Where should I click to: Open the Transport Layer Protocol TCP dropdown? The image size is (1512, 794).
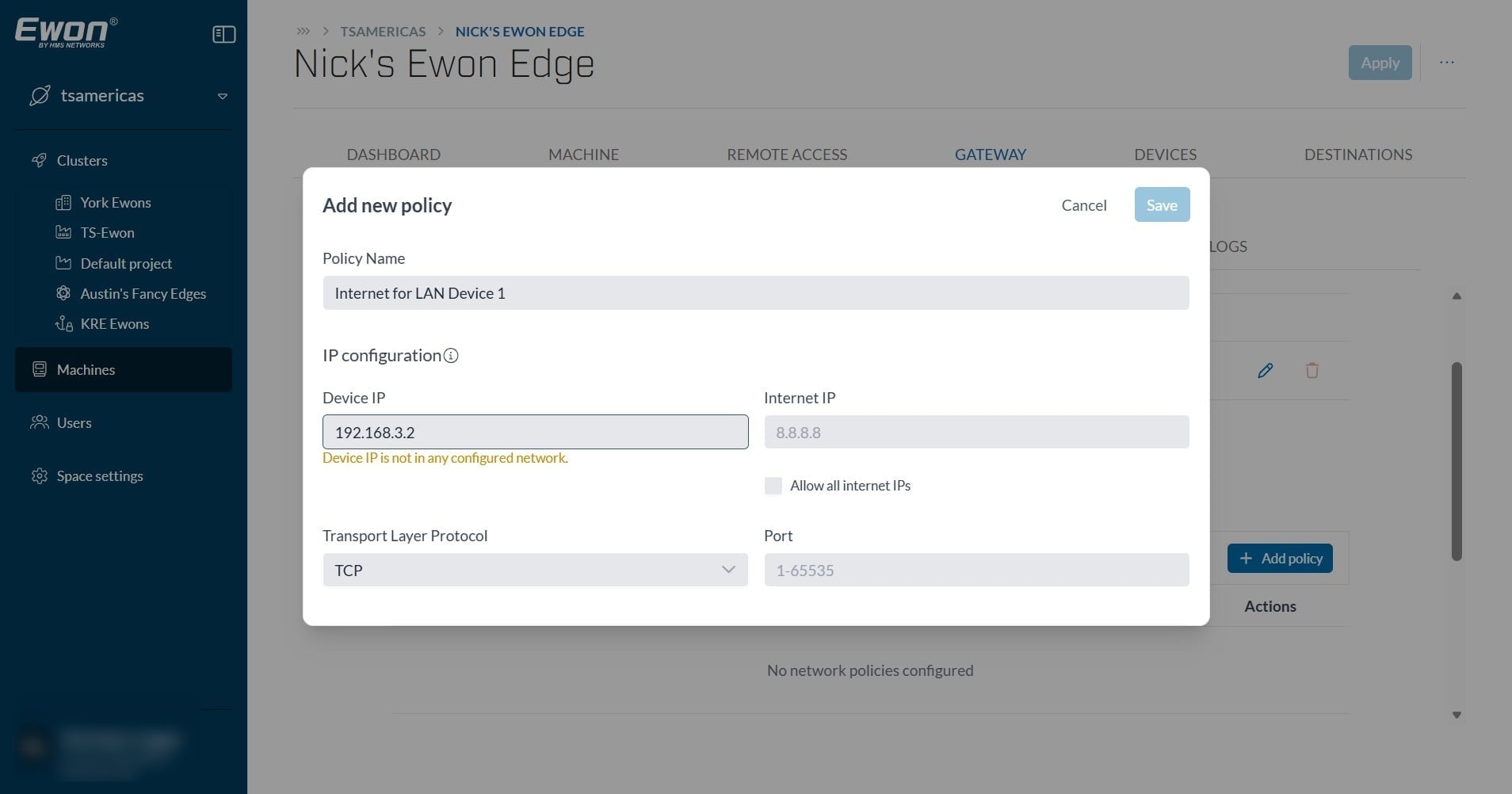tap(535, 570)
